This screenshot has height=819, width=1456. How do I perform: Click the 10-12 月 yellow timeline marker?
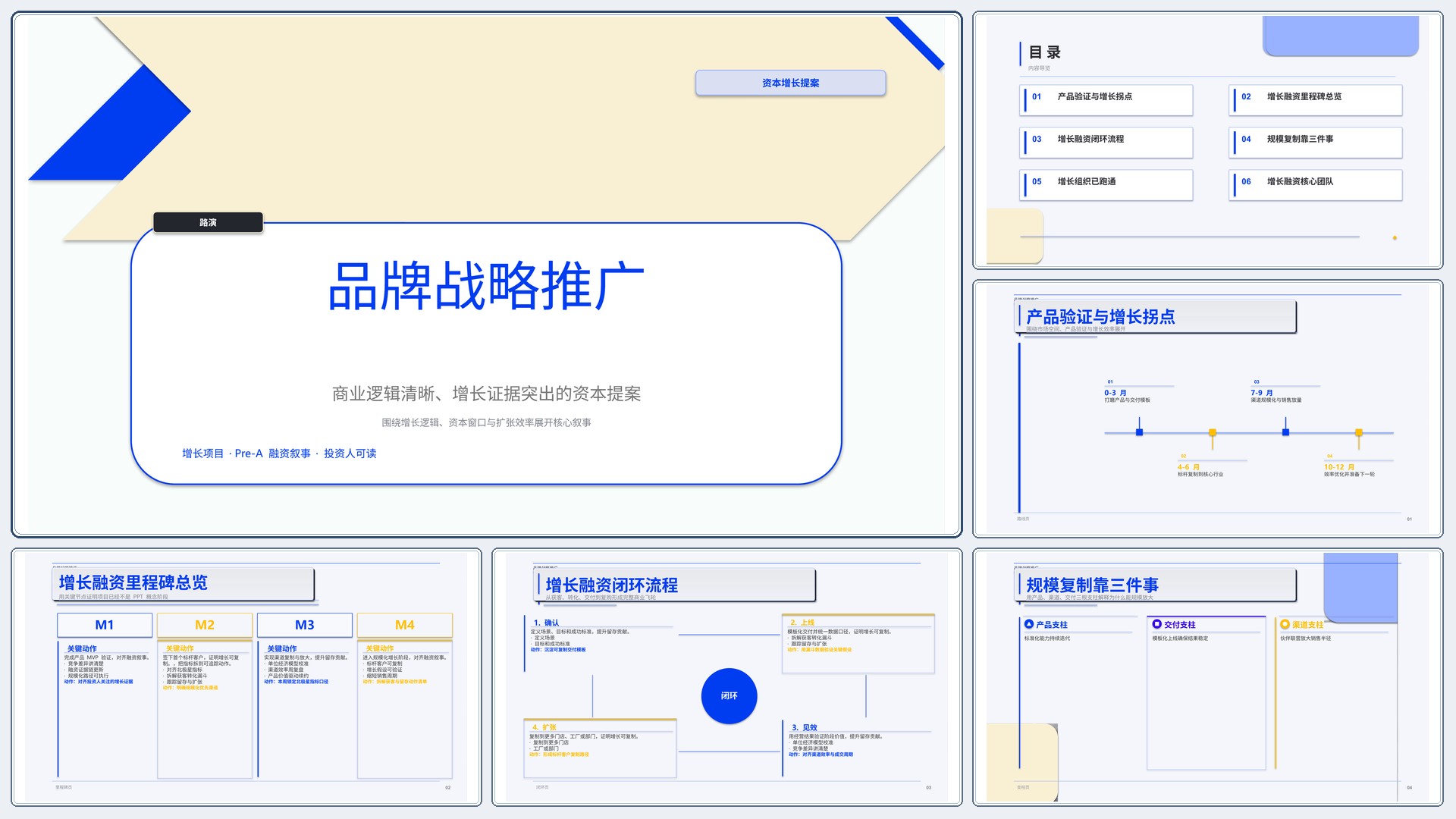[1359, 433]
